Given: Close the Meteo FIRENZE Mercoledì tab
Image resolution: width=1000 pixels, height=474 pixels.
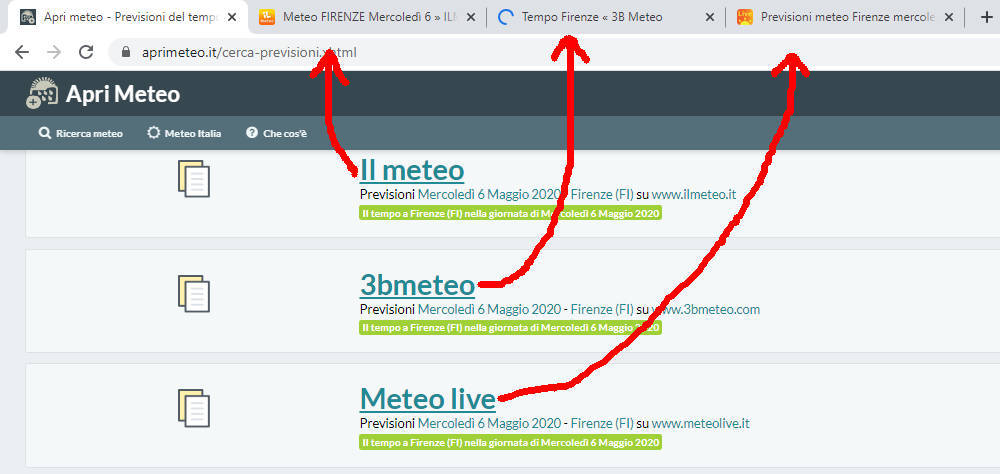Looking at the screenshot, I should click(x=471, y=17).
